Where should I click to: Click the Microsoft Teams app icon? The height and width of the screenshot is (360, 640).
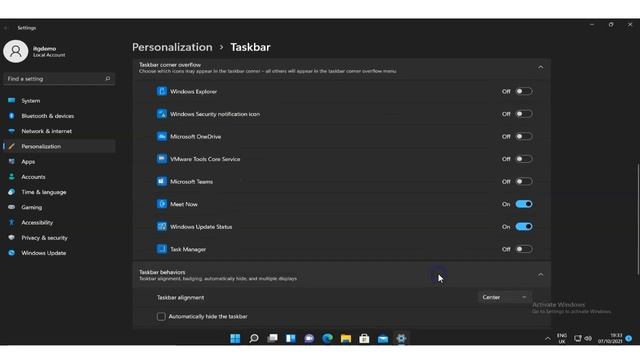pos(162,181)
